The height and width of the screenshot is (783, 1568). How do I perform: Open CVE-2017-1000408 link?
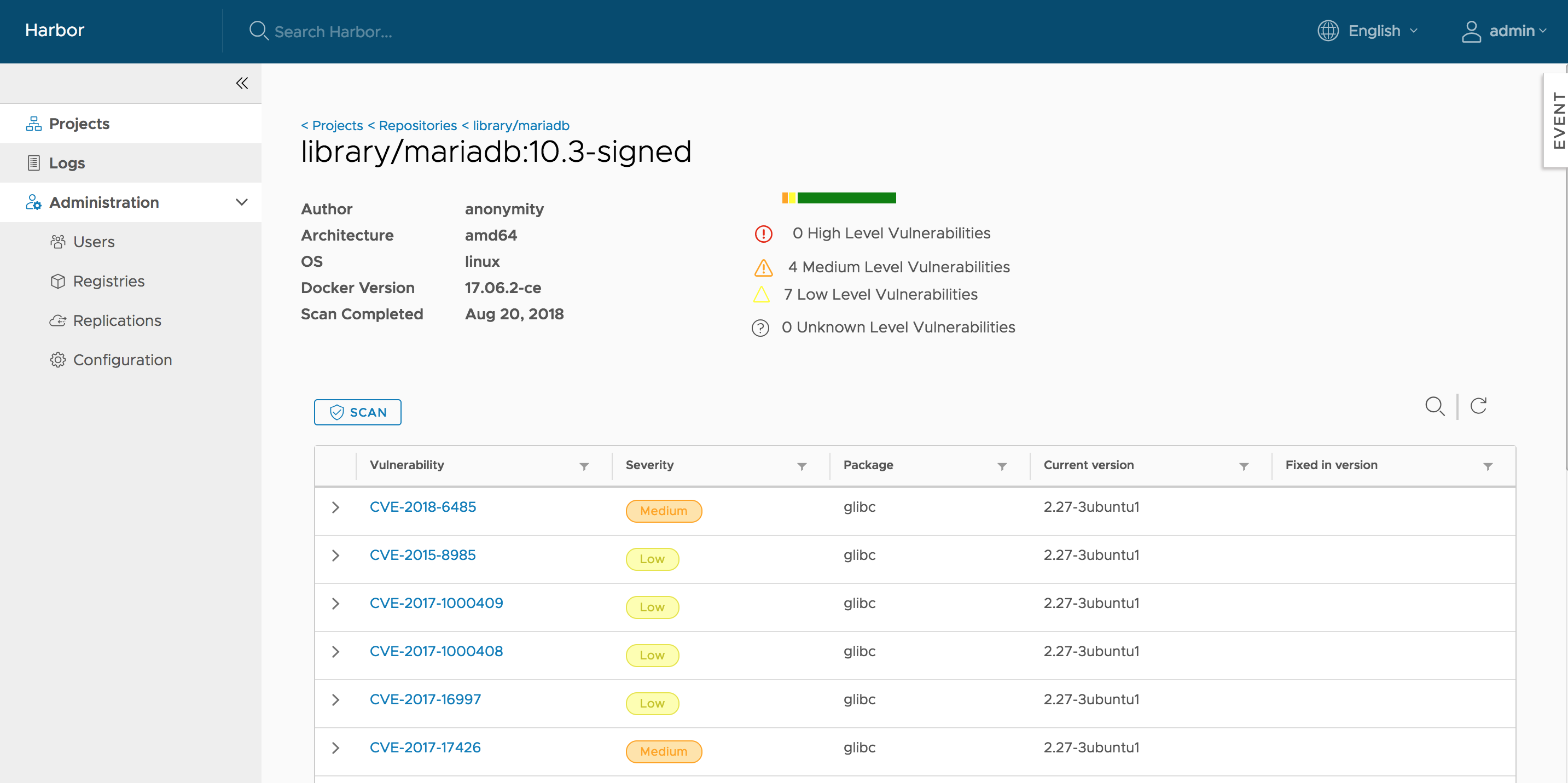[436, 651]
